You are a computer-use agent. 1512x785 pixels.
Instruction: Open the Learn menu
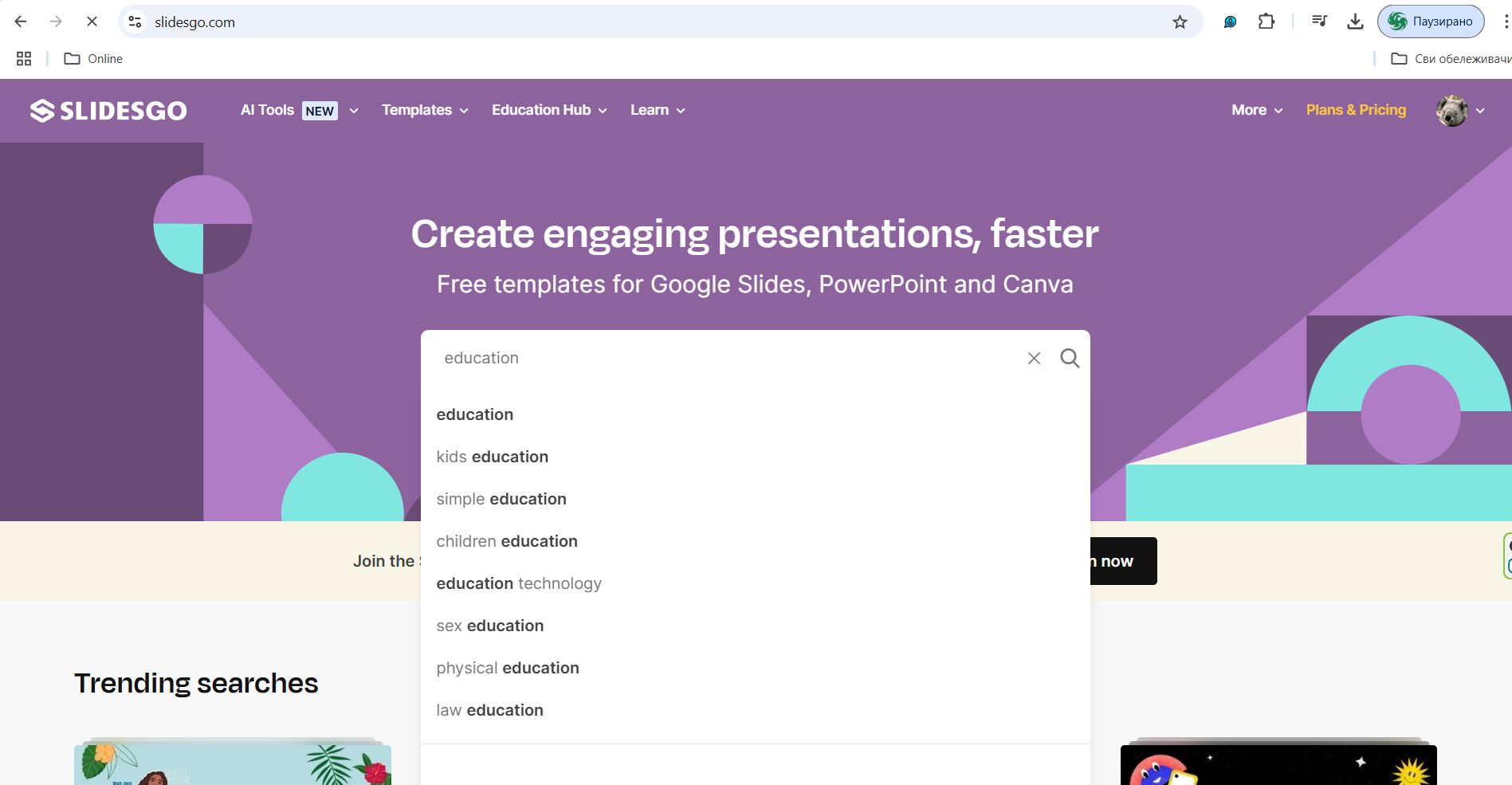click(x=657, y=111)
